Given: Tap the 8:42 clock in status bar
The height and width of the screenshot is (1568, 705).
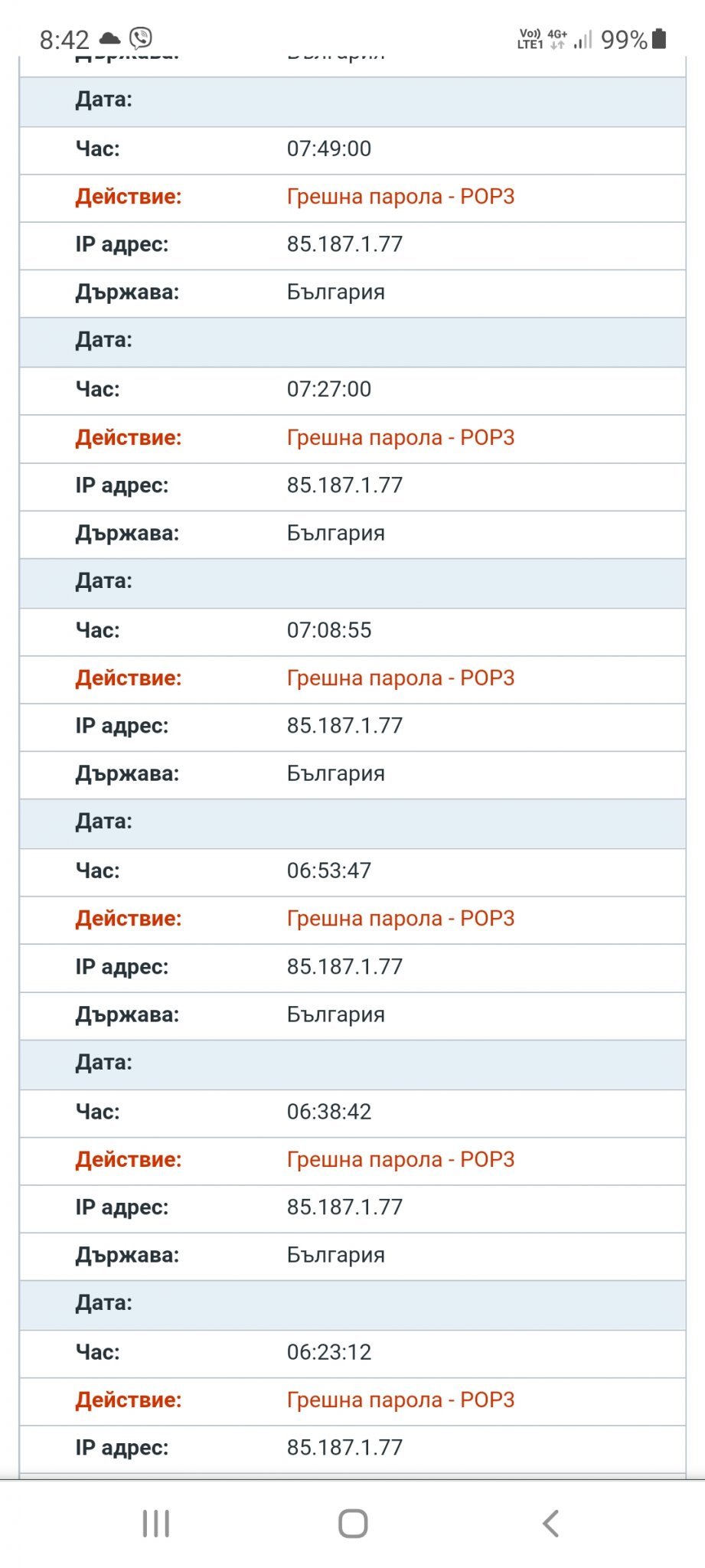Looking at the screenshot, I should 64,39.
